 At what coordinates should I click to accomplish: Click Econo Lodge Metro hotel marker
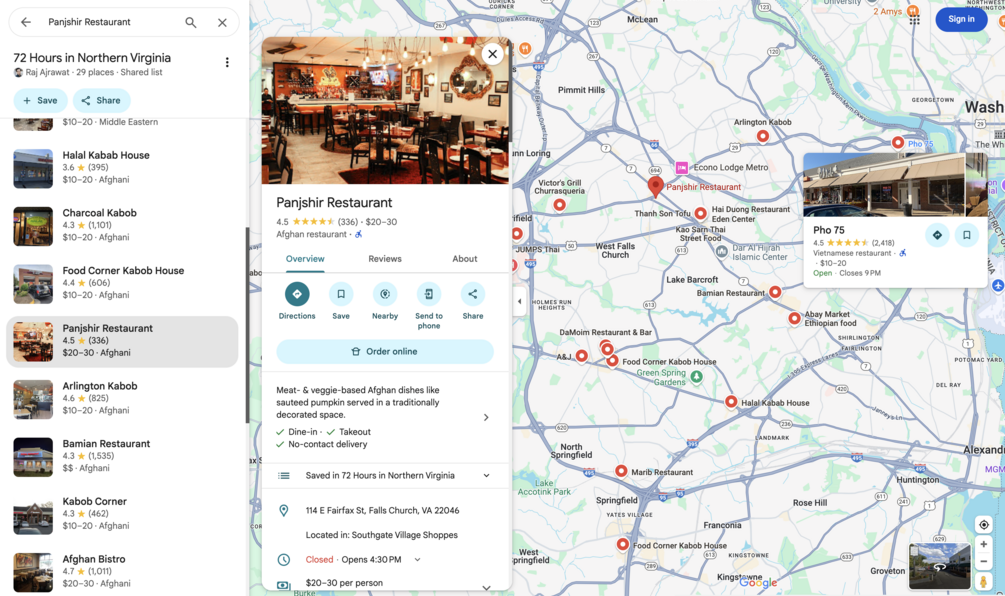pos(682,167)
